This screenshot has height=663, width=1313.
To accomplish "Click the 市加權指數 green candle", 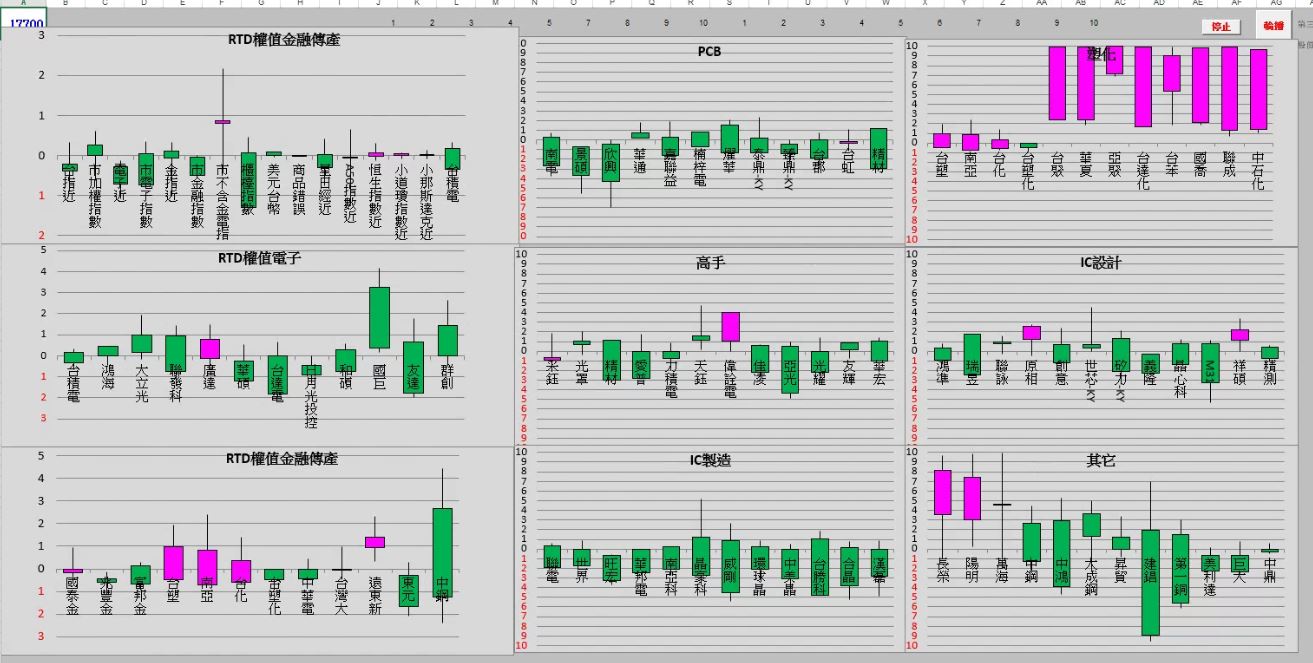I will point(95,149).
